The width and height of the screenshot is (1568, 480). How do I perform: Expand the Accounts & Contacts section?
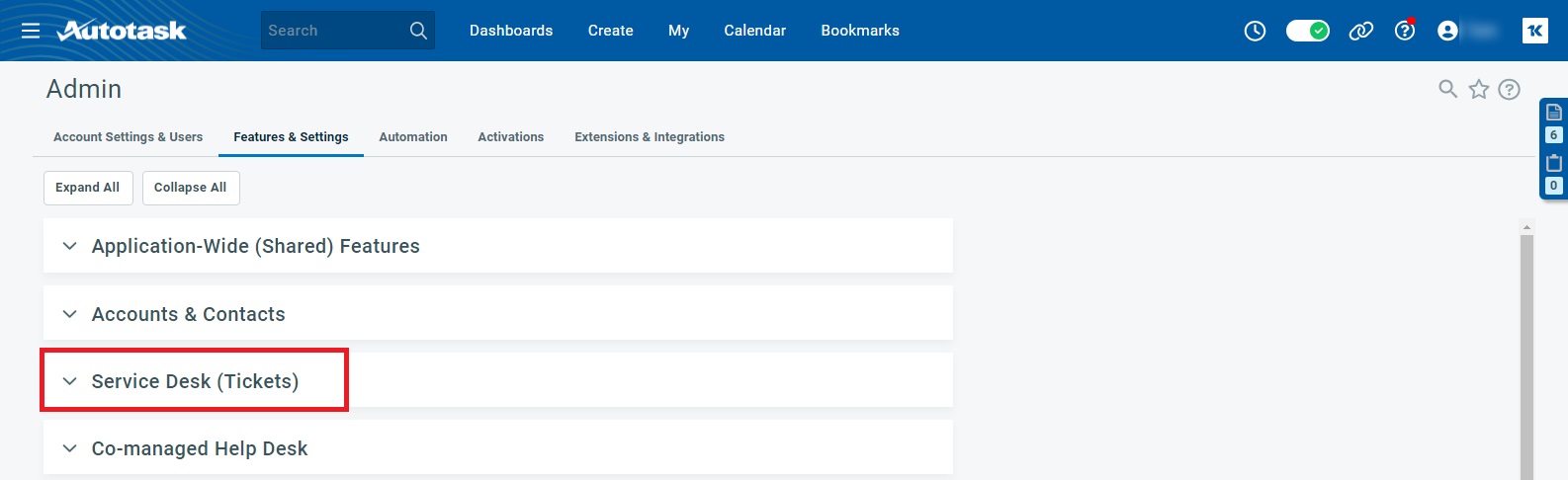(188, 314)
